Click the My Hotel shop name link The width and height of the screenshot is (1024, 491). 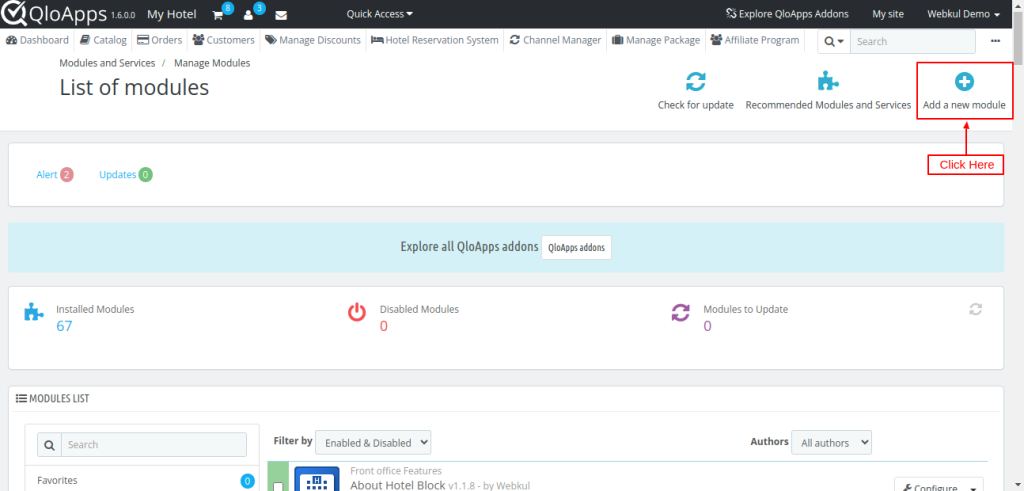pyautogui.click(x=172, y=14)
